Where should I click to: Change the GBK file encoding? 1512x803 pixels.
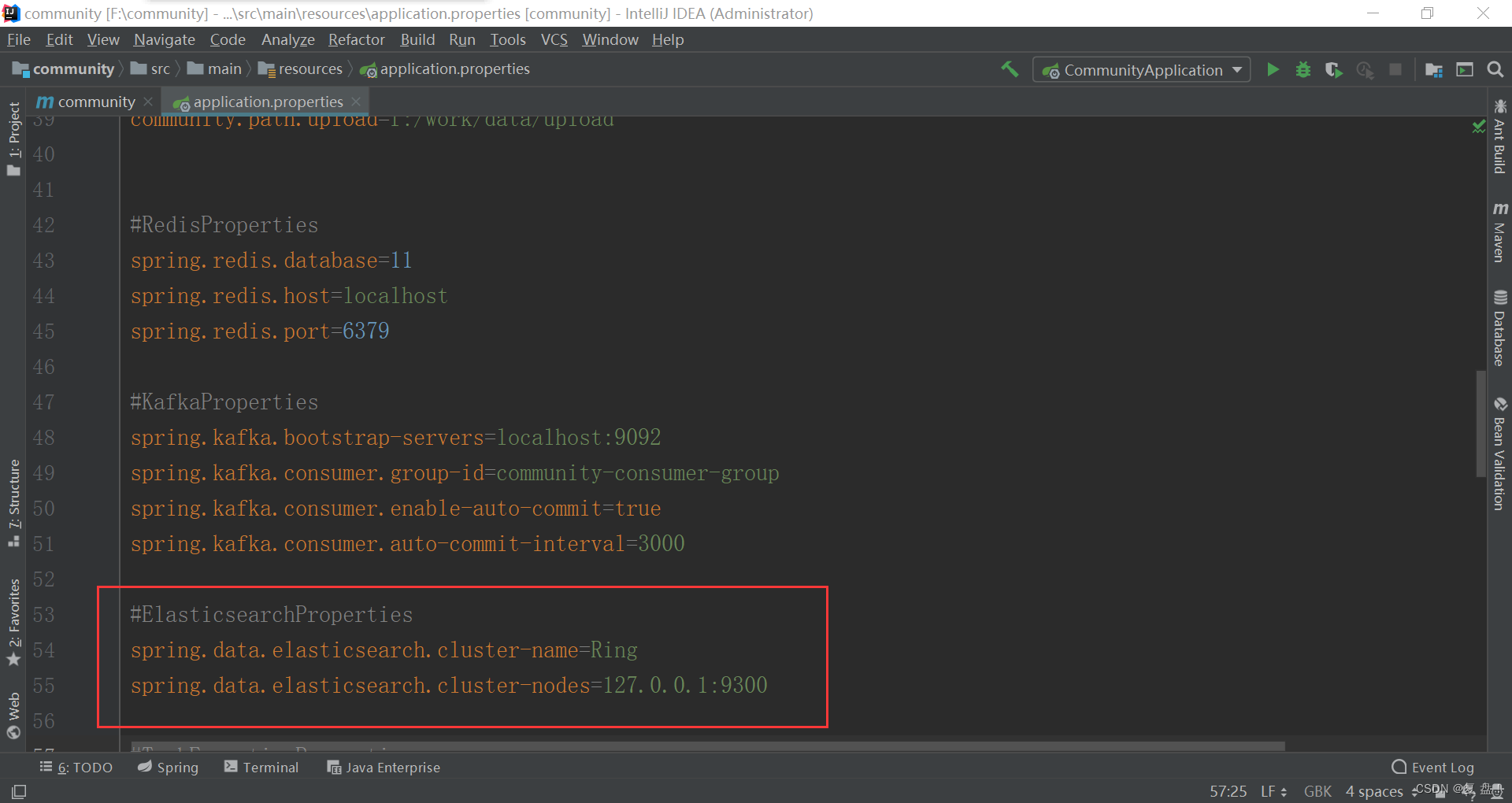tap(1317, 791)
